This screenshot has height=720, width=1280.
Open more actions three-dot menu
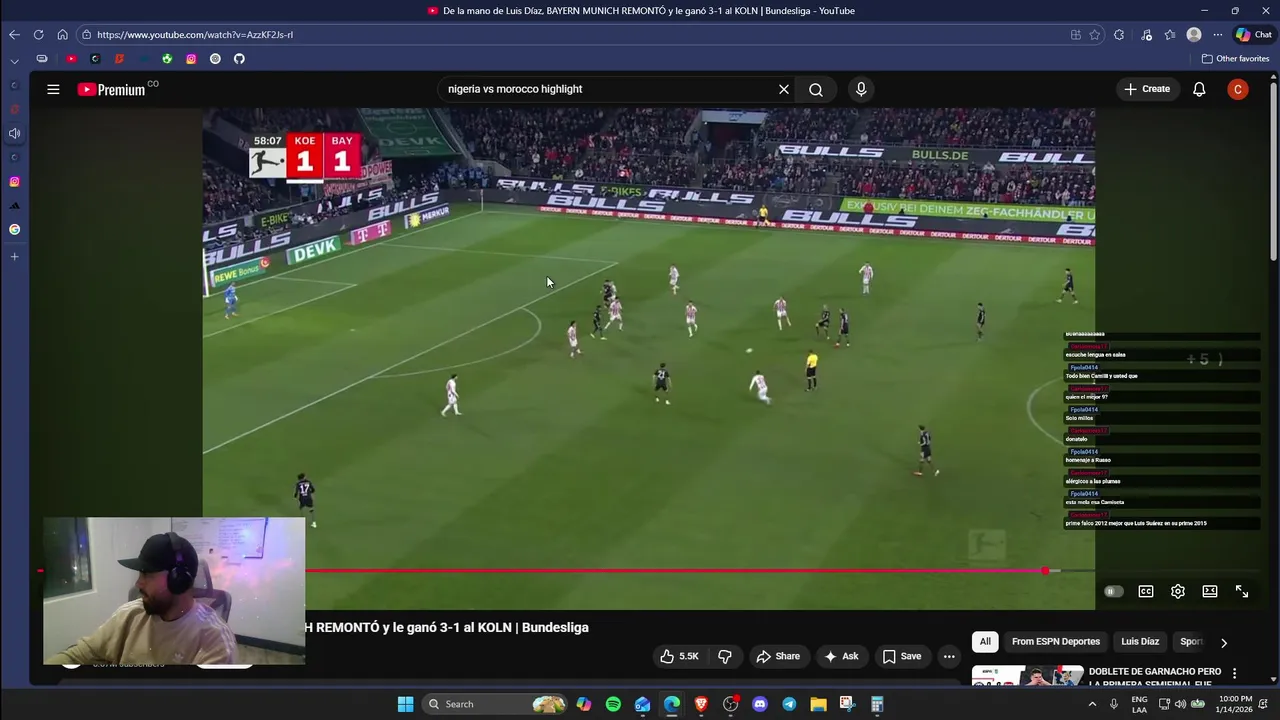click(x=949, y=656)
